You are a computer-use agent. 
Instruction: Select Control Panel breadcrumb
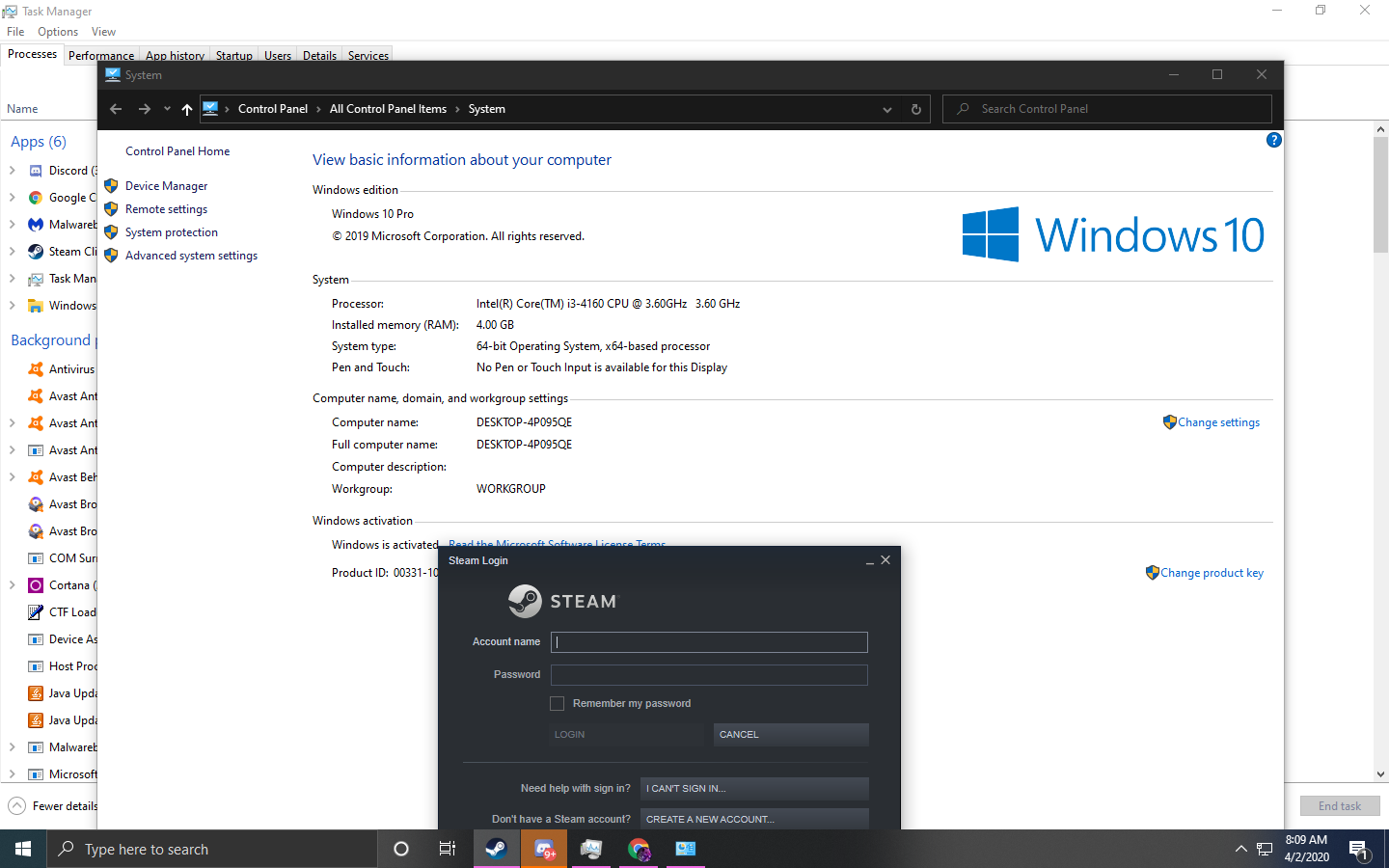[x=273, y=109]
